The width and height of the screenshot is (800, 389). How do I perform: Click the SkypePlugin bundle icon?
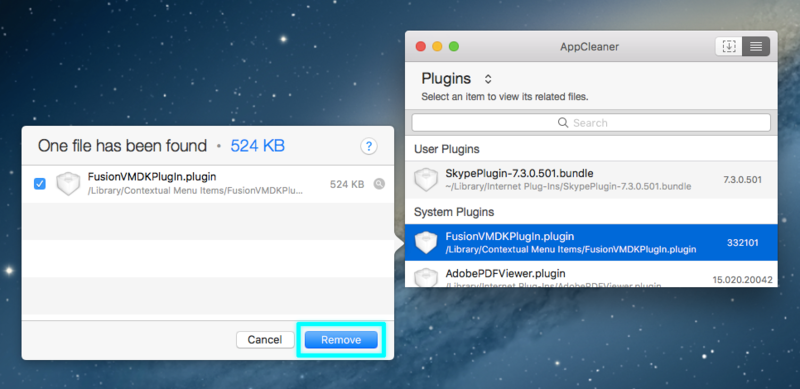click(x=426, y=180)
